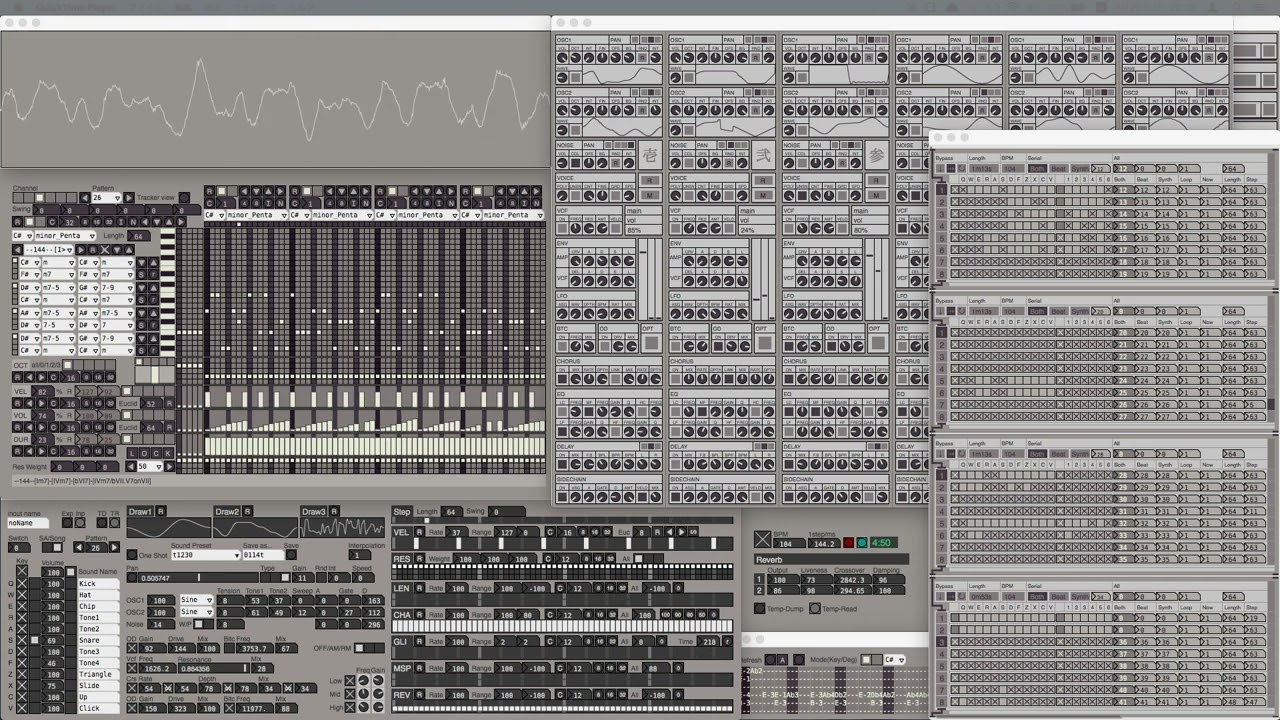
Task: Select the Kick sound name
Action: tap(99, 584)
